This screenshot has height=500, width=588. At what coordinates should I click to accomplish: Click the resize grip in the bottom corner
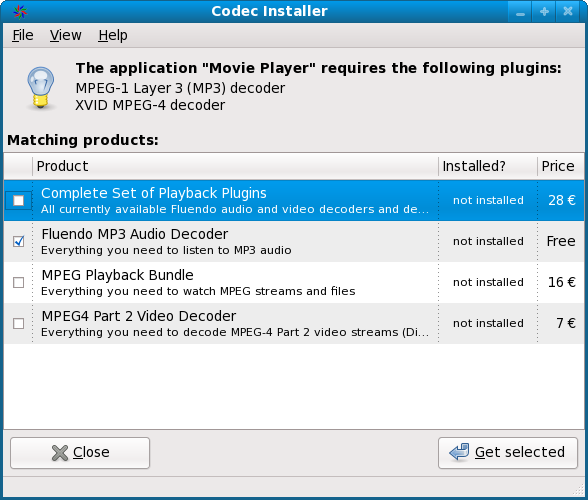pyautogui.click(x=579, y=490)
